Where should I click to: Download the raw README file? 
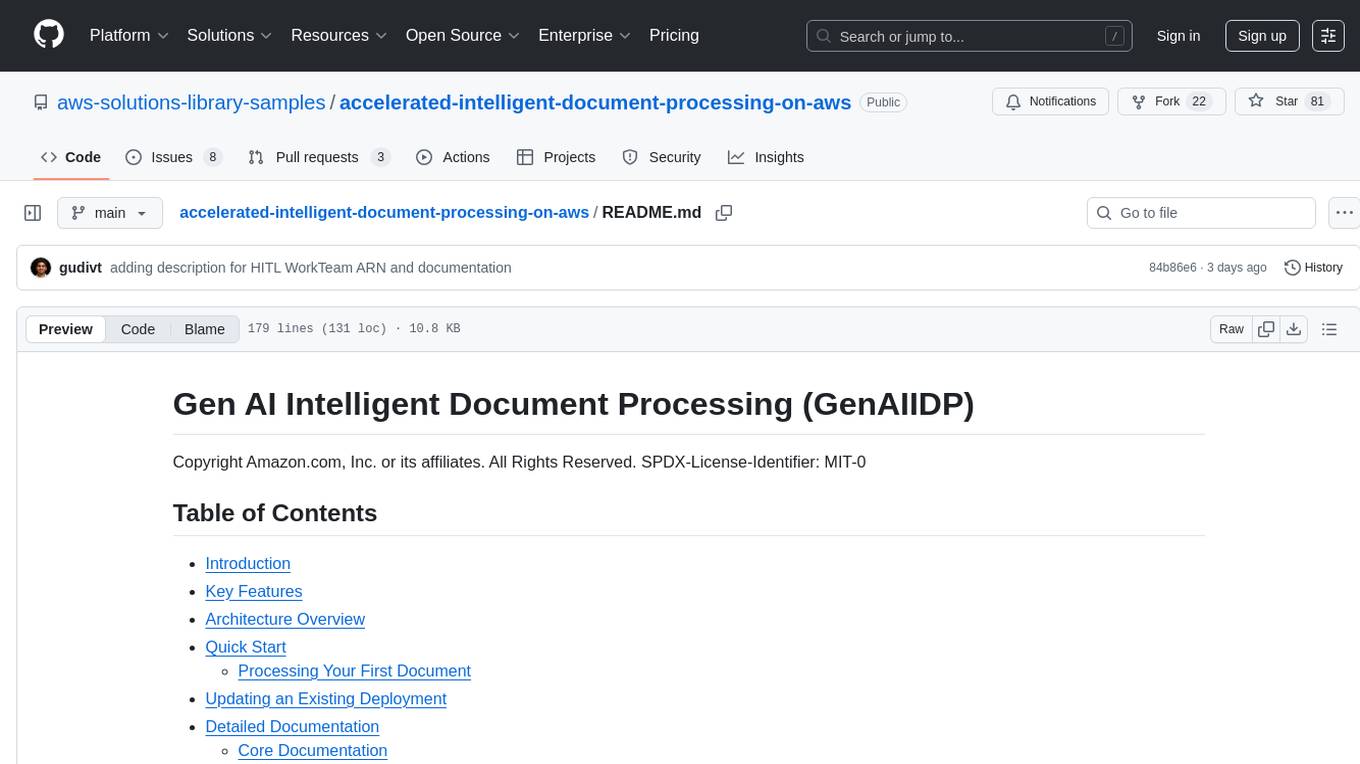pyautogui.click(x=1293, y=329)
